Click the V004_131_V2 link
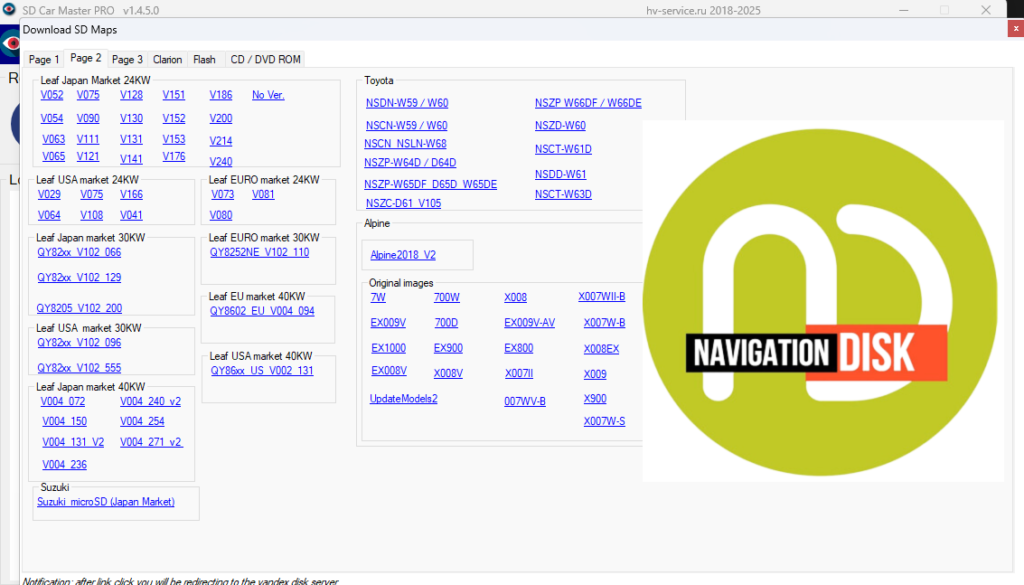1024x585 pixels. pyautogui.click(x=73, y=441)
